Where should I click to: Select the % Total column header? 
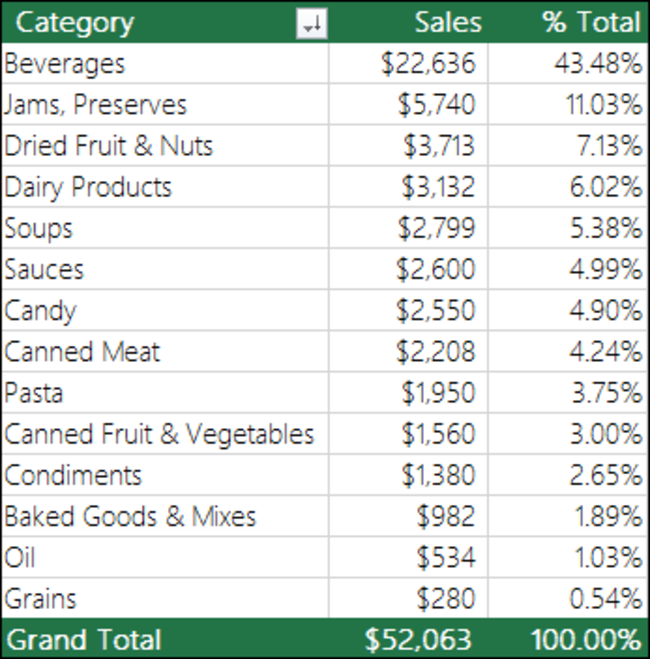tap(591, 23)
